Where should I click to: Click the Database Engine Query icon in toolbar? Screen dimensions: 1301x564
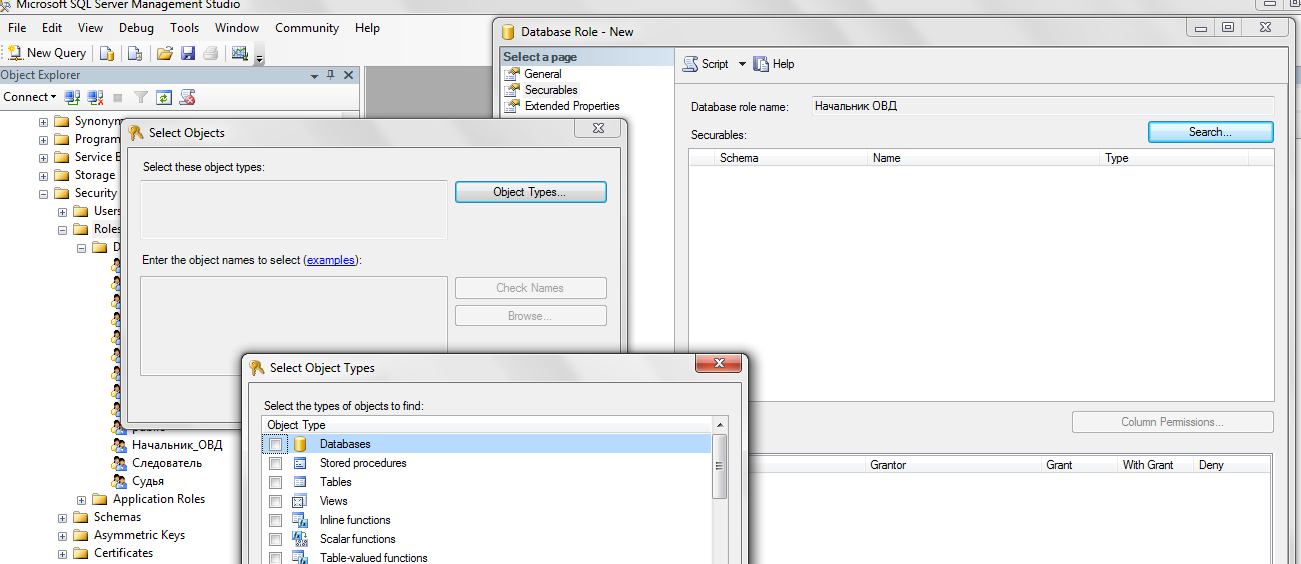coord(107,53)
